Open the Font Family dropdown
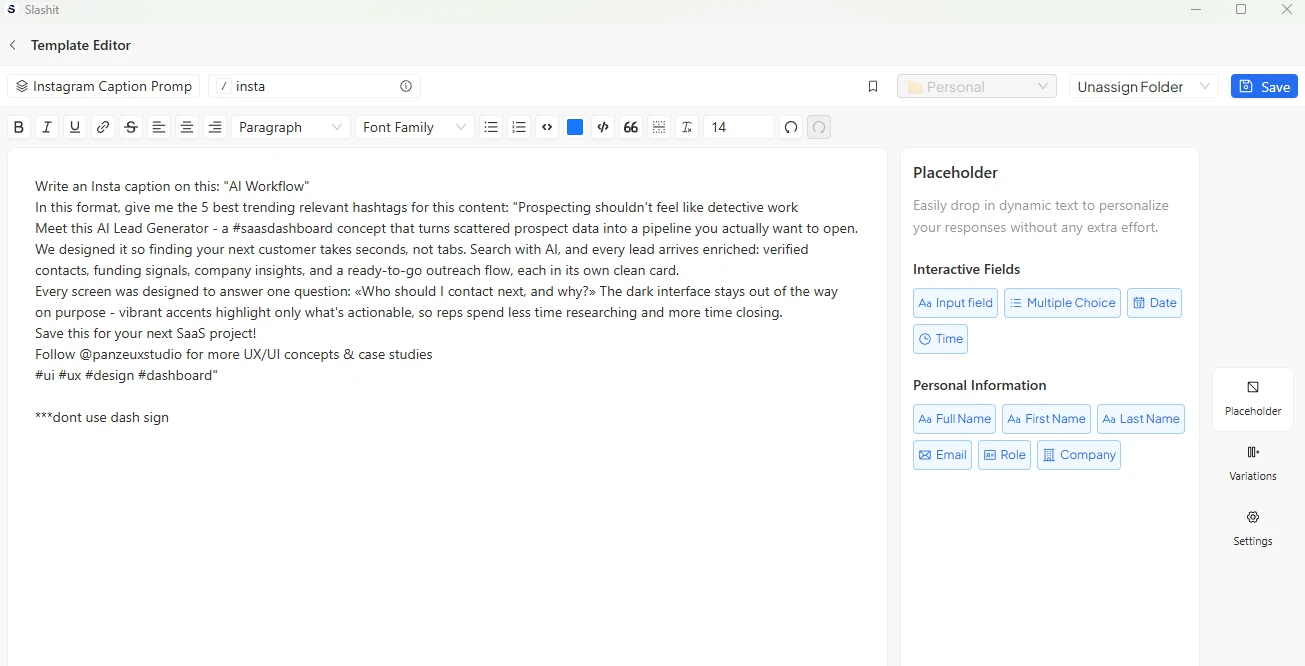The width and height of the screenshot is (1305, 666). [x=415, y=127]
